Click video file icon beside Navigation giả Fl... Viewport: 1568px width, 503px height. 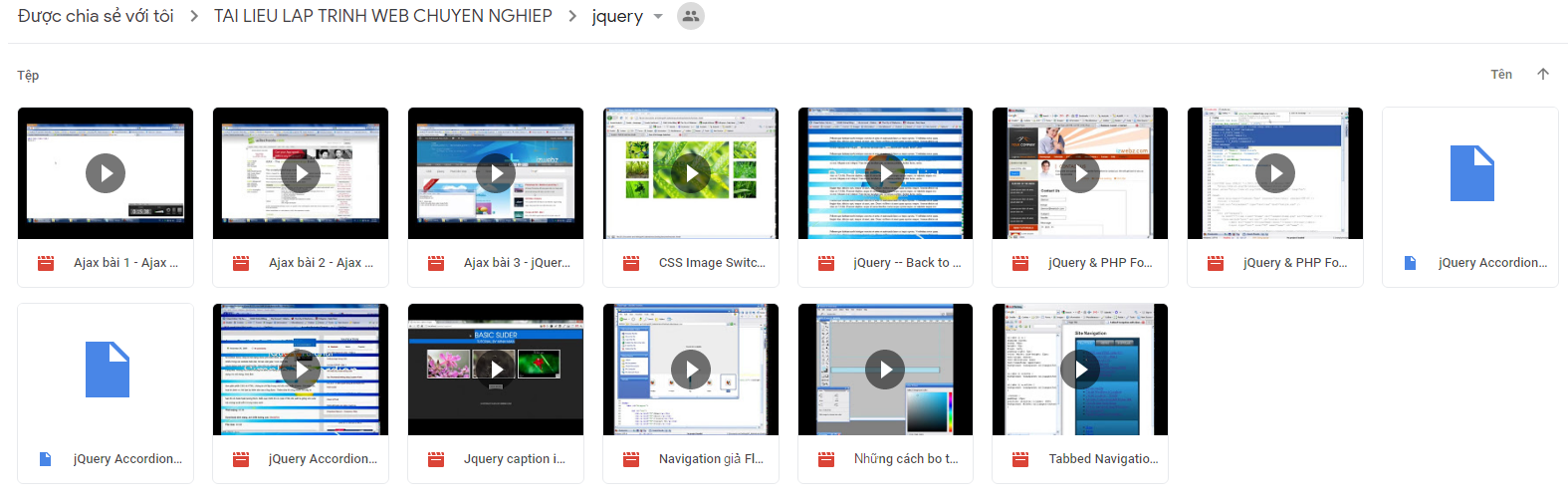[631, 459]
